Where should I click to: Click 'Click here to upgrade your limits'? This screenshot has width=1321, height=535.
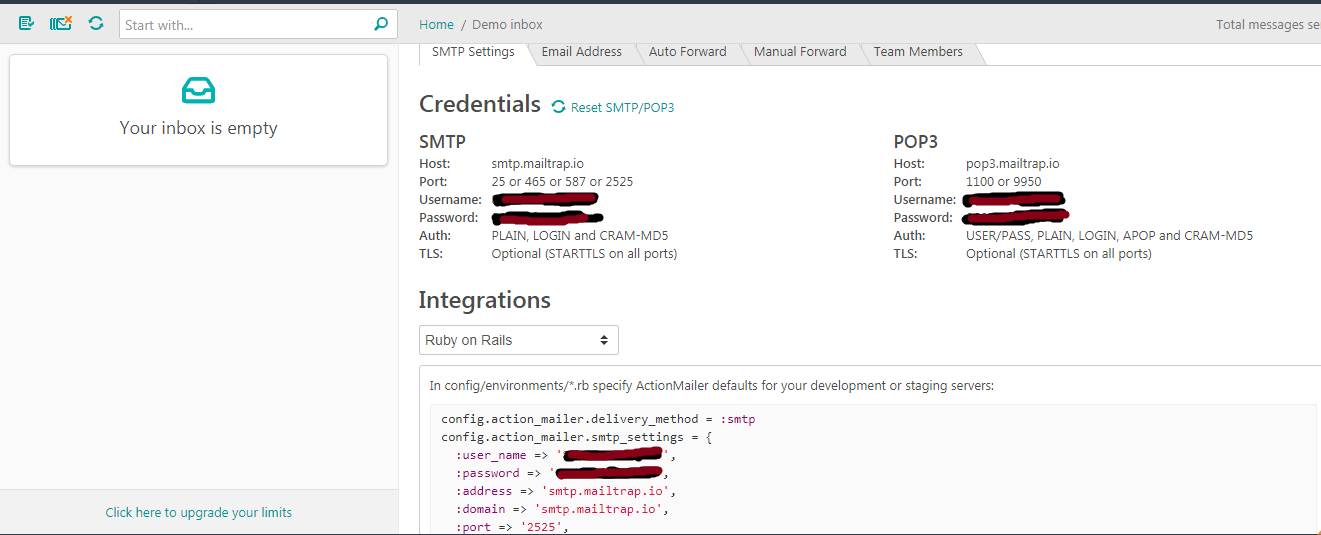point(199,512)
